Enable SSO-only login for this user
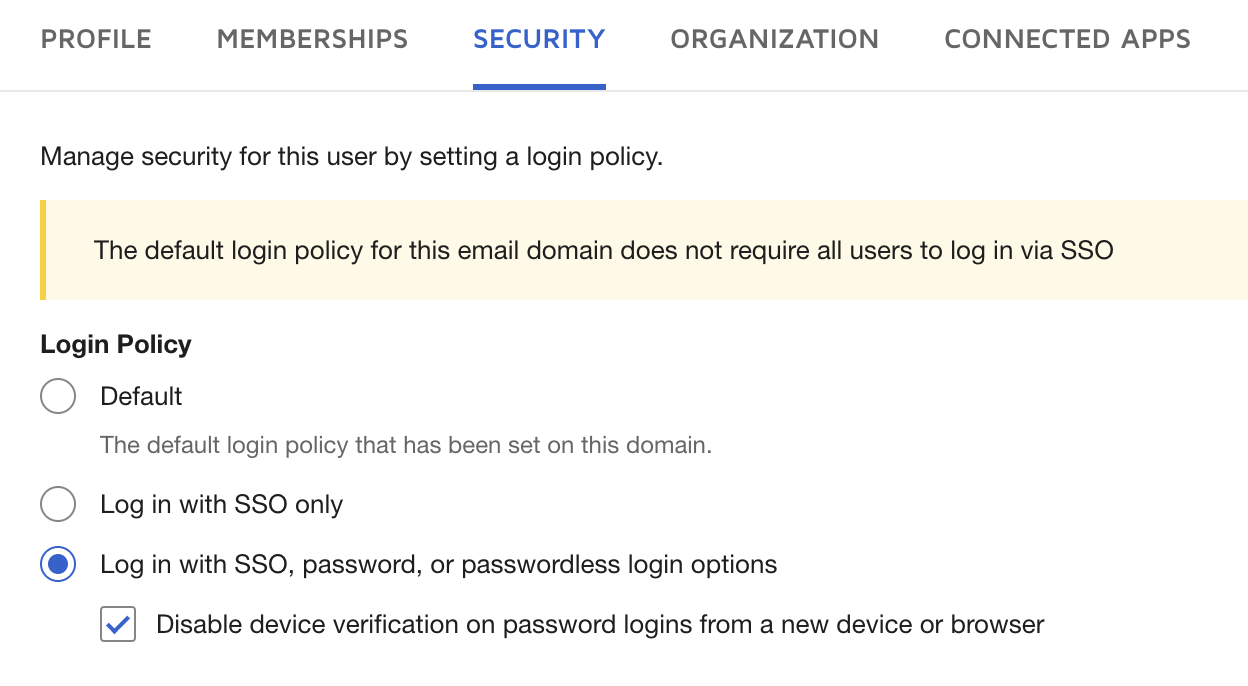 point(58,504)
